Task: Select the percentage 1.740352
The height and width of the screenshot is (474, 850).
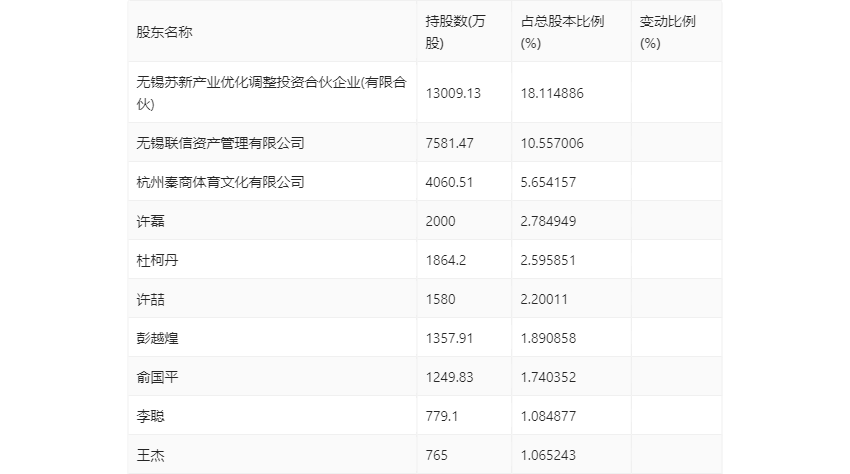Action: 548,377
